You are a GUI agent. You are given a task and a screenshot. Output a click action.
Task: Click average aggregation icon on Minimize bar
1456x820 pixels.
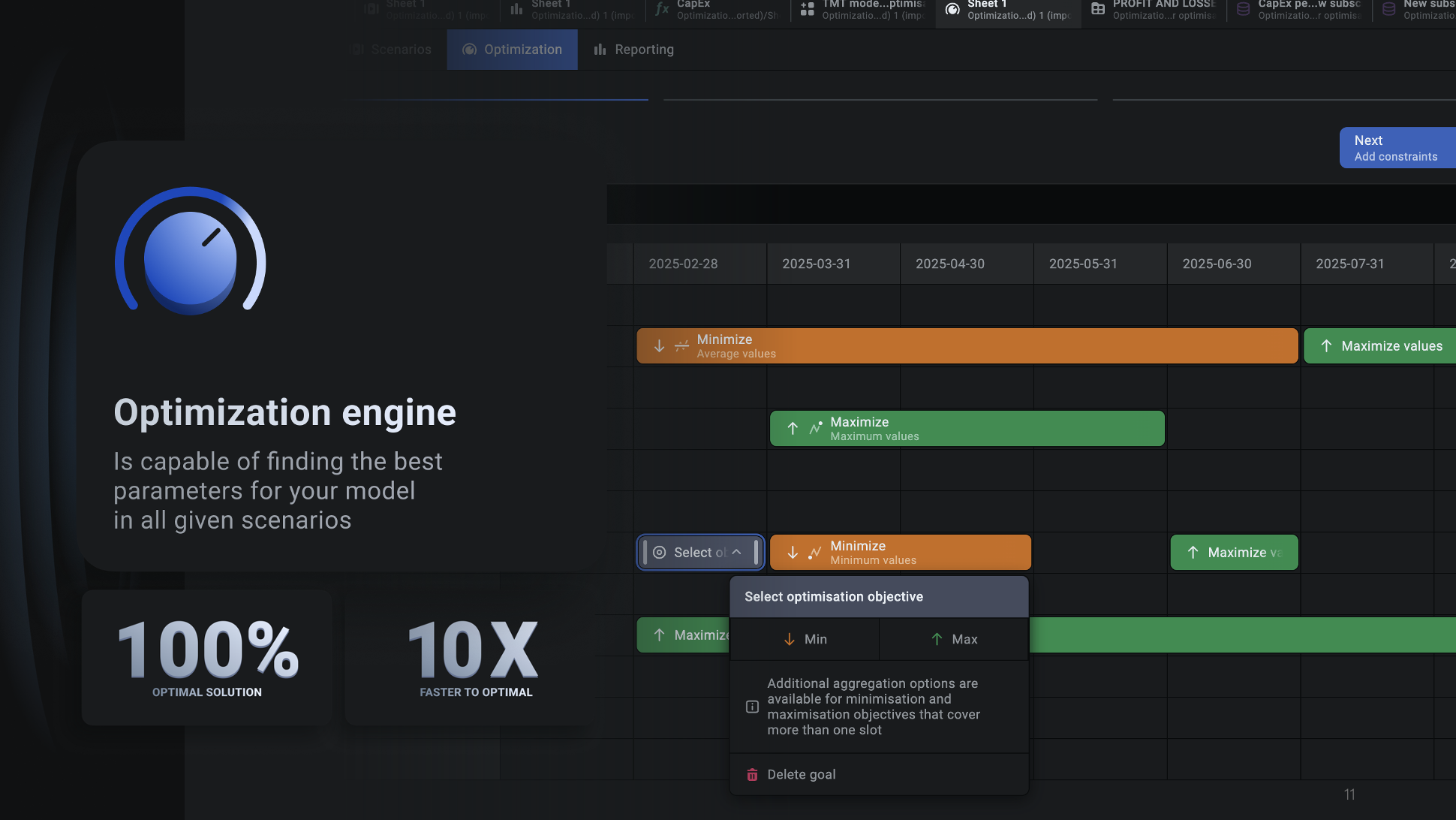click(x=681, y=346)
